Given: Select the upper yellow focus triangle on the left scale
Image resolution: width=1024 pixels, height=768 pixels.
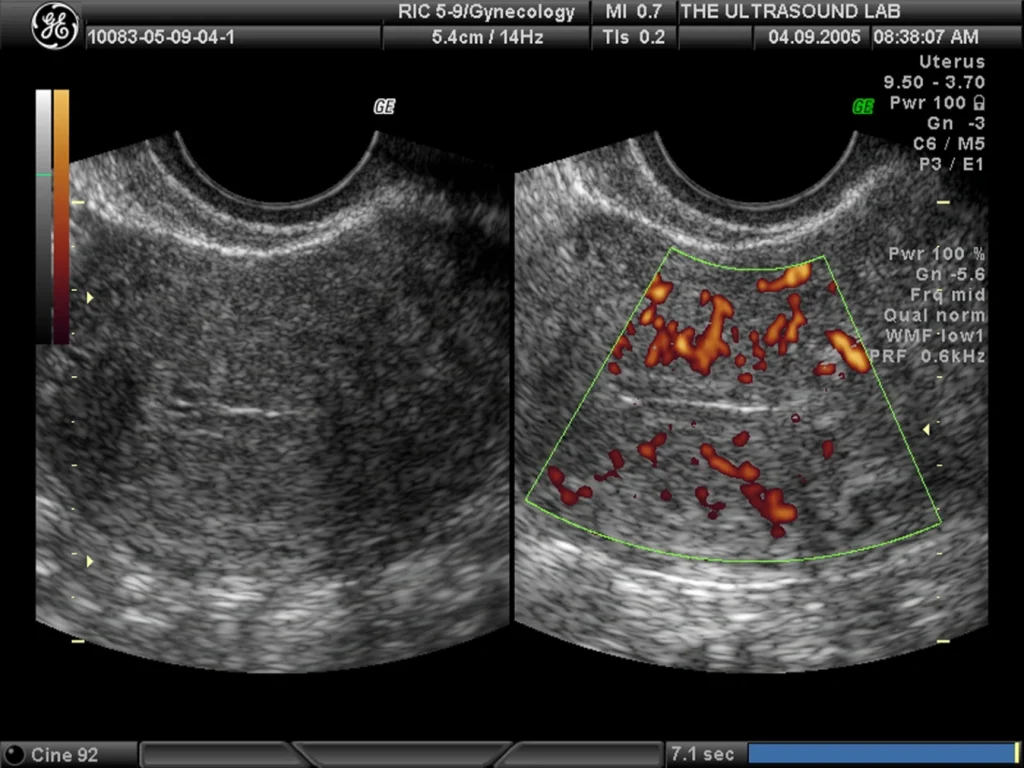Looking at the screenshot, I should [90, 298].
